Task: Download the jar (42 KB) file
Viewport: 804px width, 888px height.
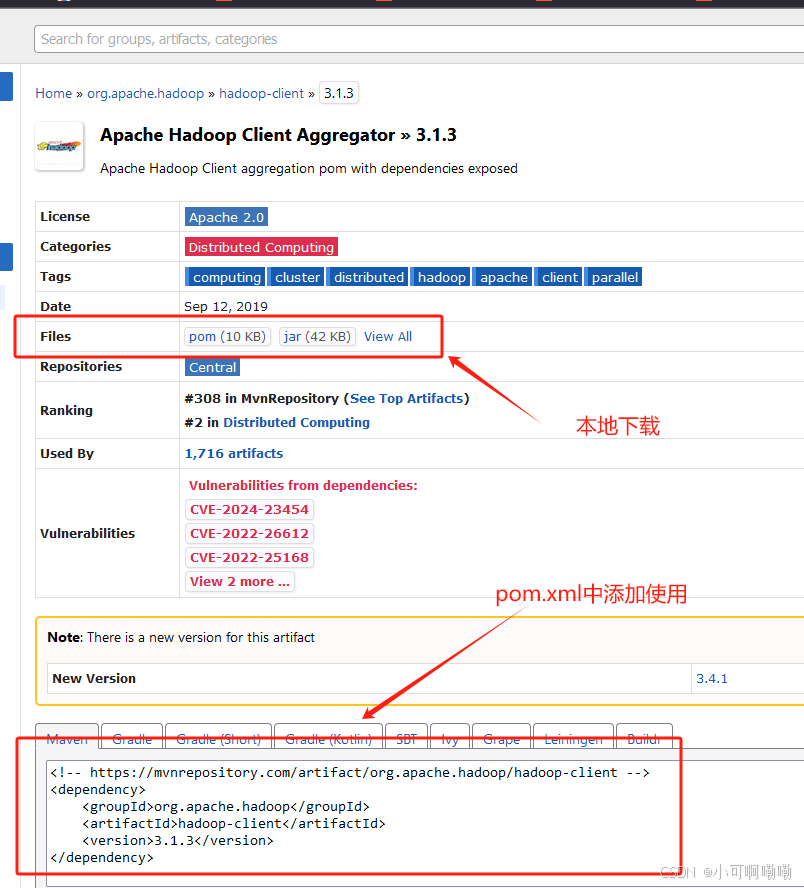Action: pos(317,336)
